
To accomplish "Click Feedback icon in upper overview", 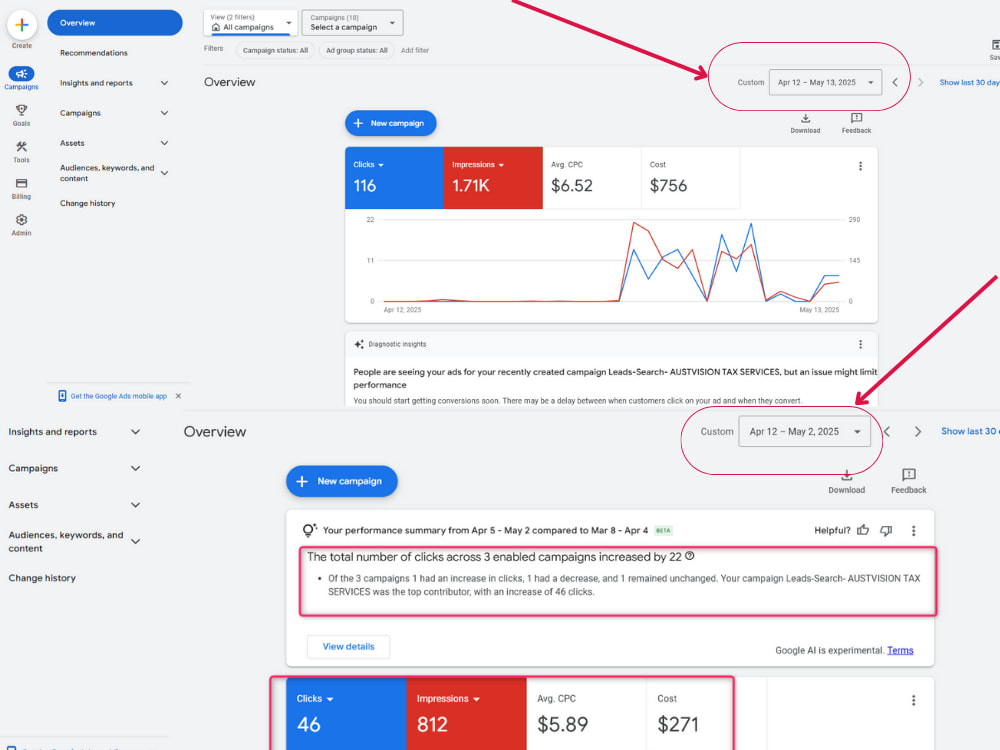I will (x=857, y=118).
